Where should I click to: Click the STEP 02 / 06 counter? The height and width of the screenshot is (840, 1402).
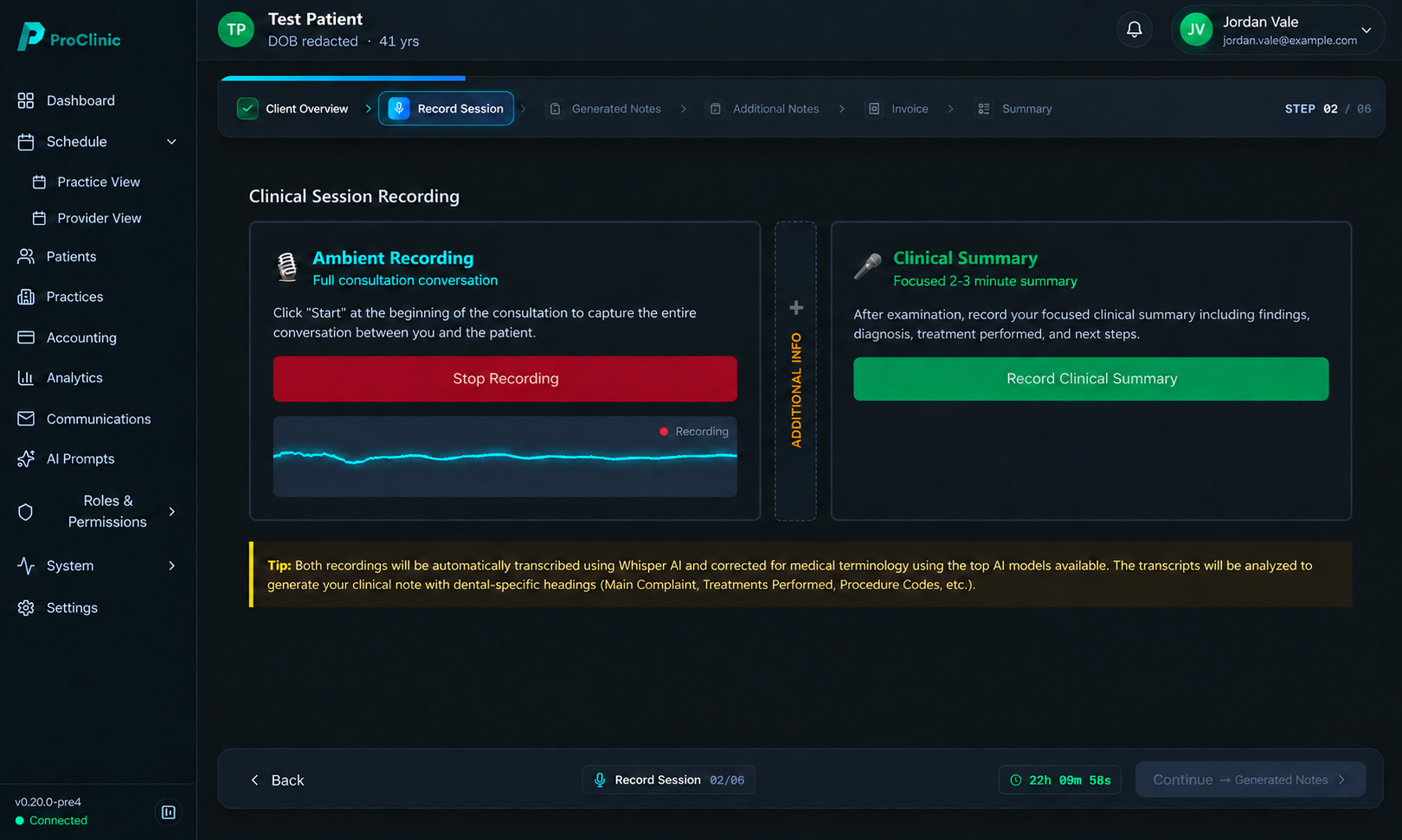1328,109
